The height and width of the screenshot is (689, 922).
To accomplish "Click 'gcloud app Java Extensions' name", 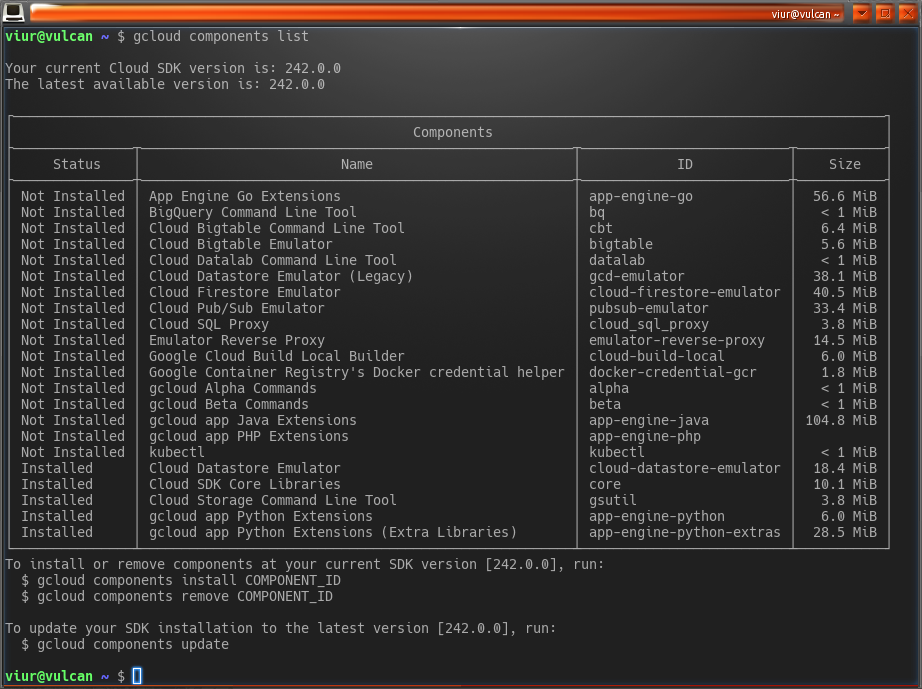I will [253, 420].
